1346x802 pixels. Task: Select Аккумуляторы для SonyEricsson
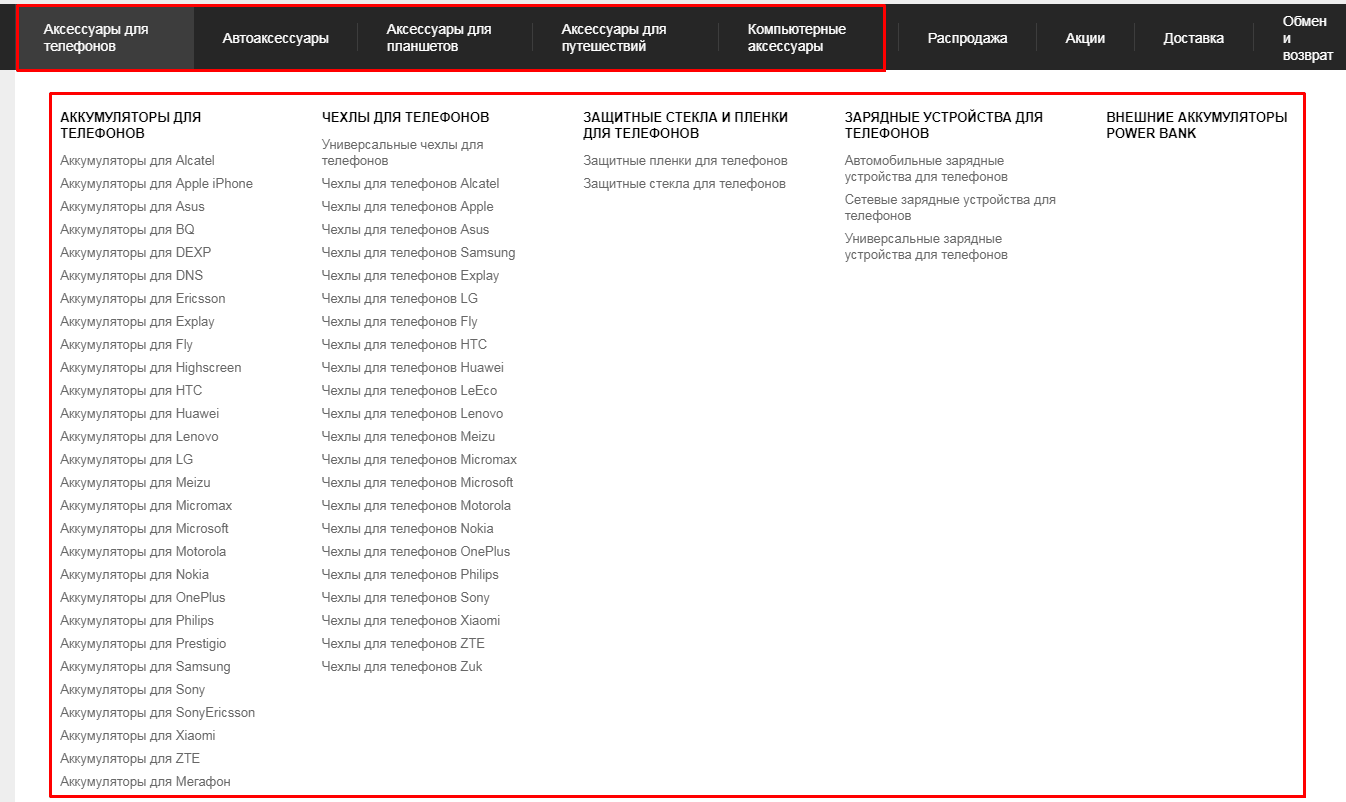coord(157,712)
